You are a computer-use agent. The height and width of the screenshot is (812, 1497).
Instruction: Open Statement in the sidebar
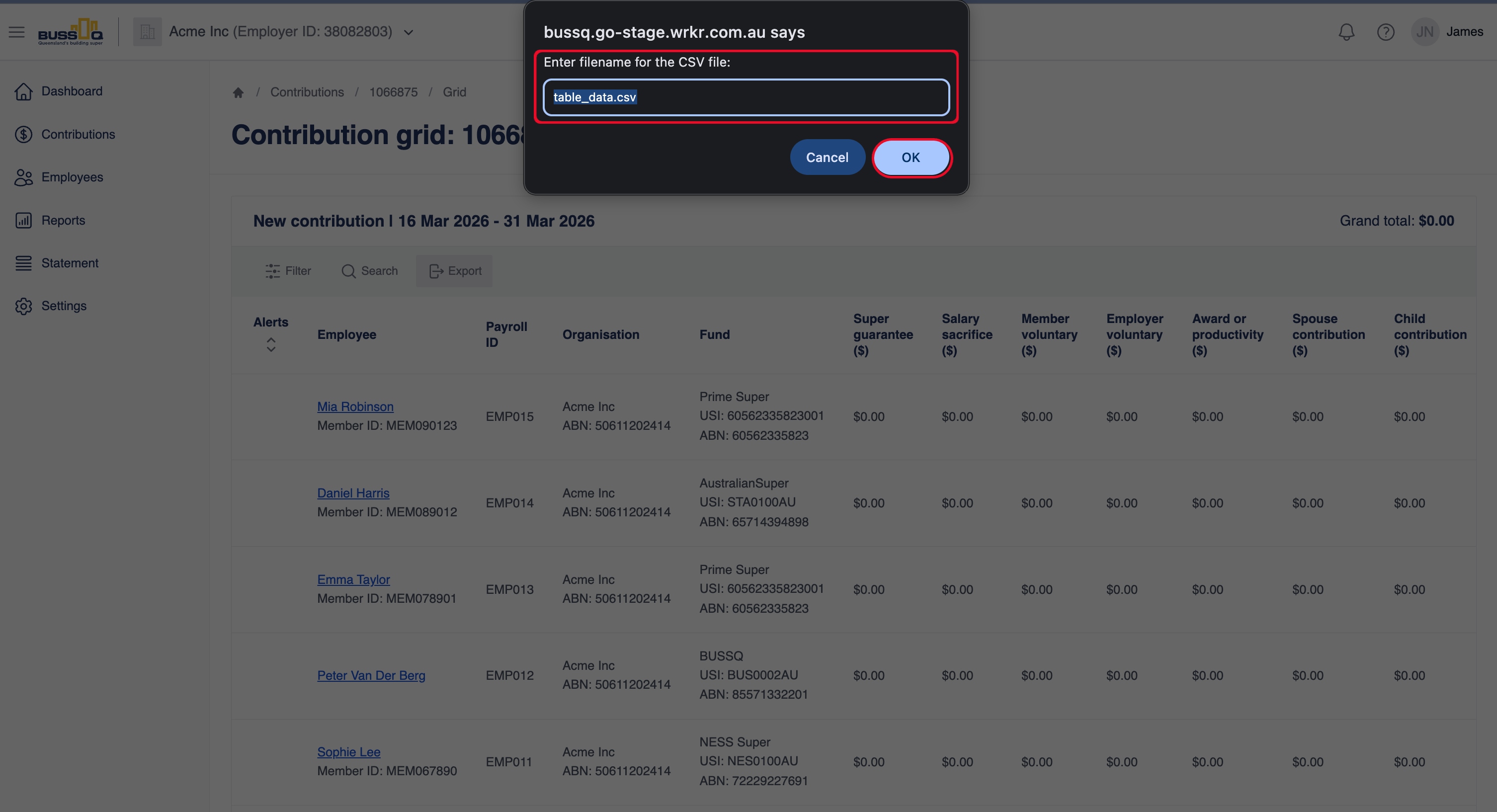[70, 263]
